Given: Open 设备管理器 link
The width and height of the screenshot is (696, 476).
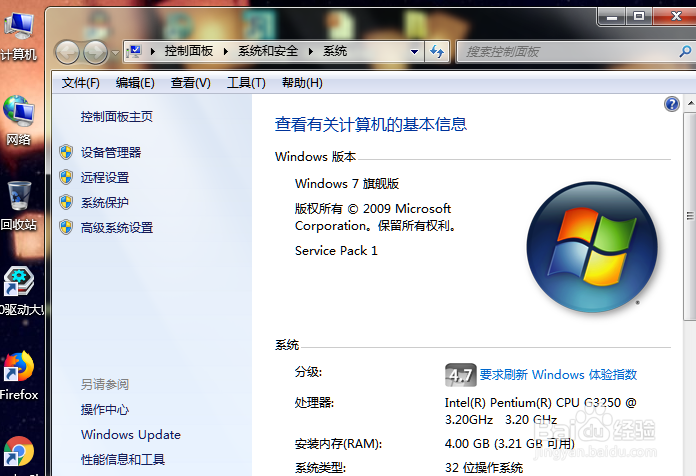Looking at the screenshot, I should point(111,153).
